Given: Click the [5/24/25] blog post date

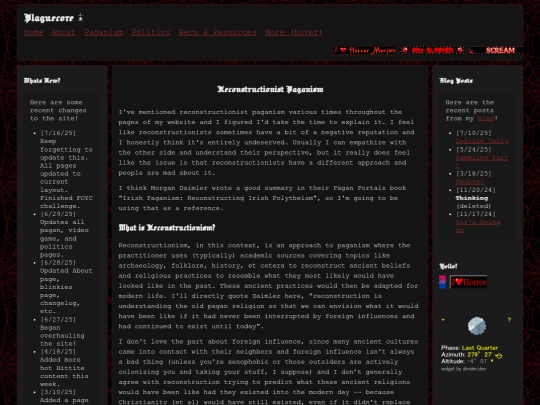Looking at the screenshot, I should tap(474, 149).
